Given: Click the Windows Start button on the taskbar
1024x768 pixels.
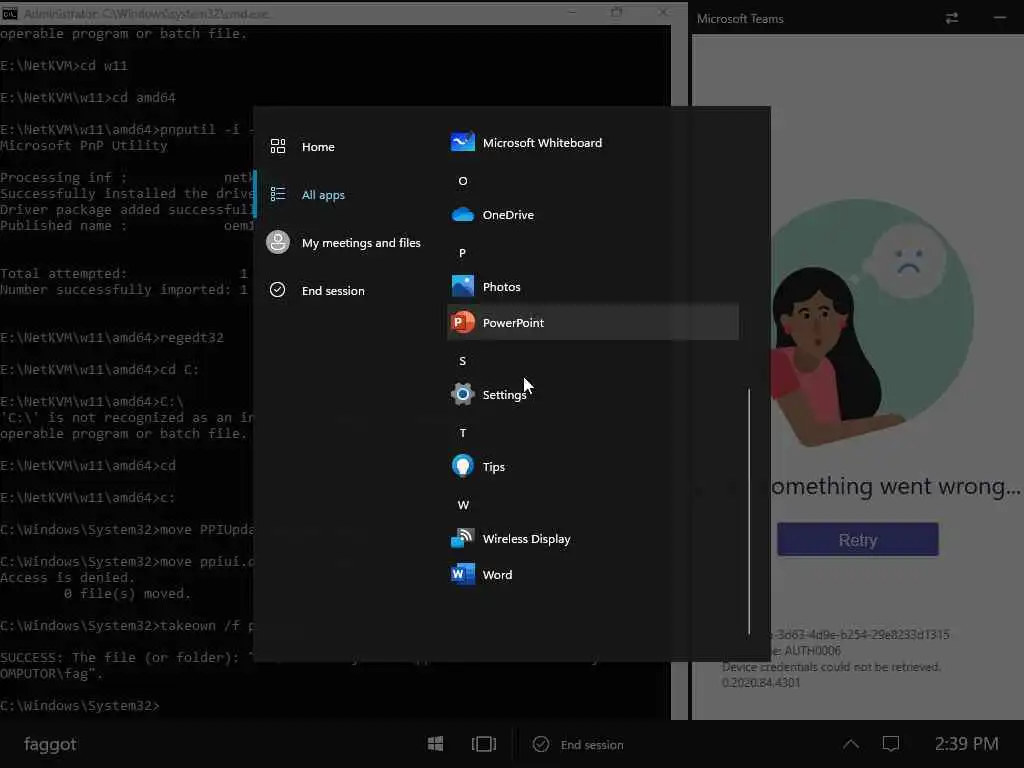Looking at the screenshot, I should tap(436, 744).
